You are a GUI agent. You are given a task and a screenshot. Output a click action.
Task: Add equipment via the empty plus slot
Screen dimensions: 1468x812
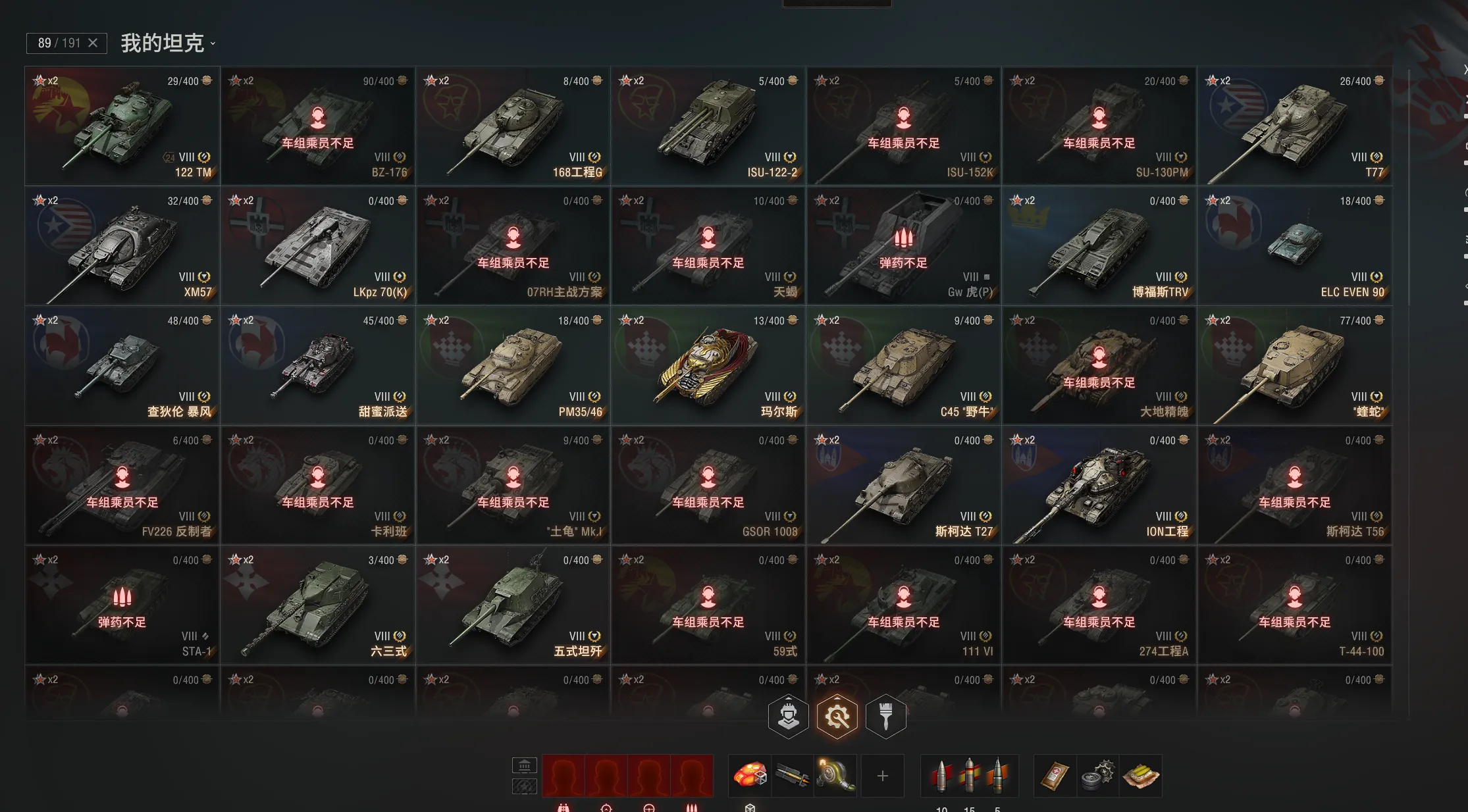pos(883,776)
